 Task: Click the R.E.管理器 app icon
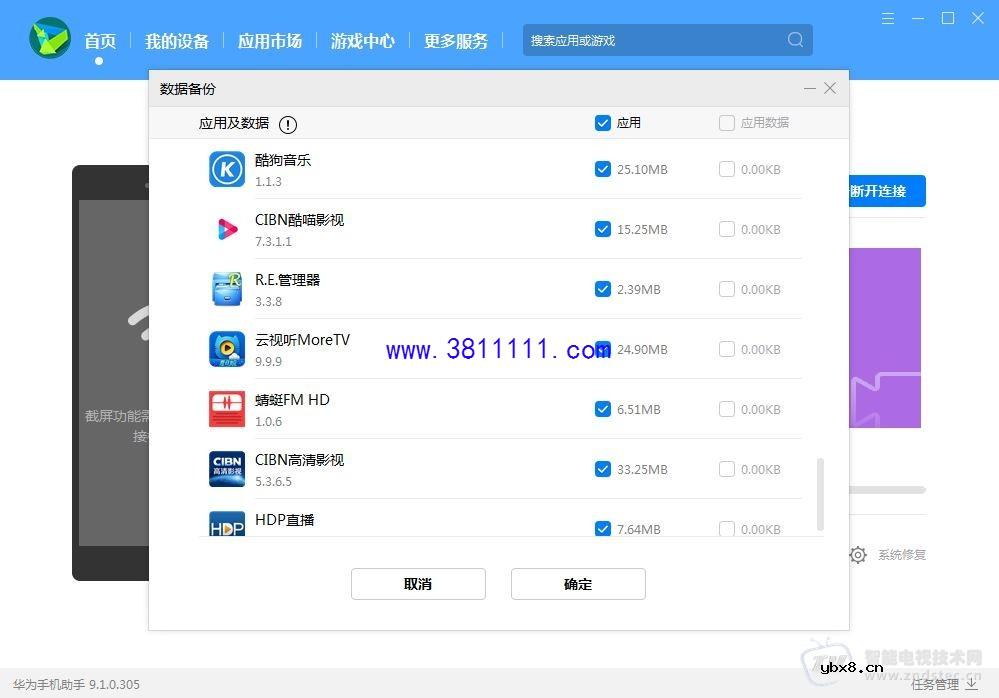point(227,289)
